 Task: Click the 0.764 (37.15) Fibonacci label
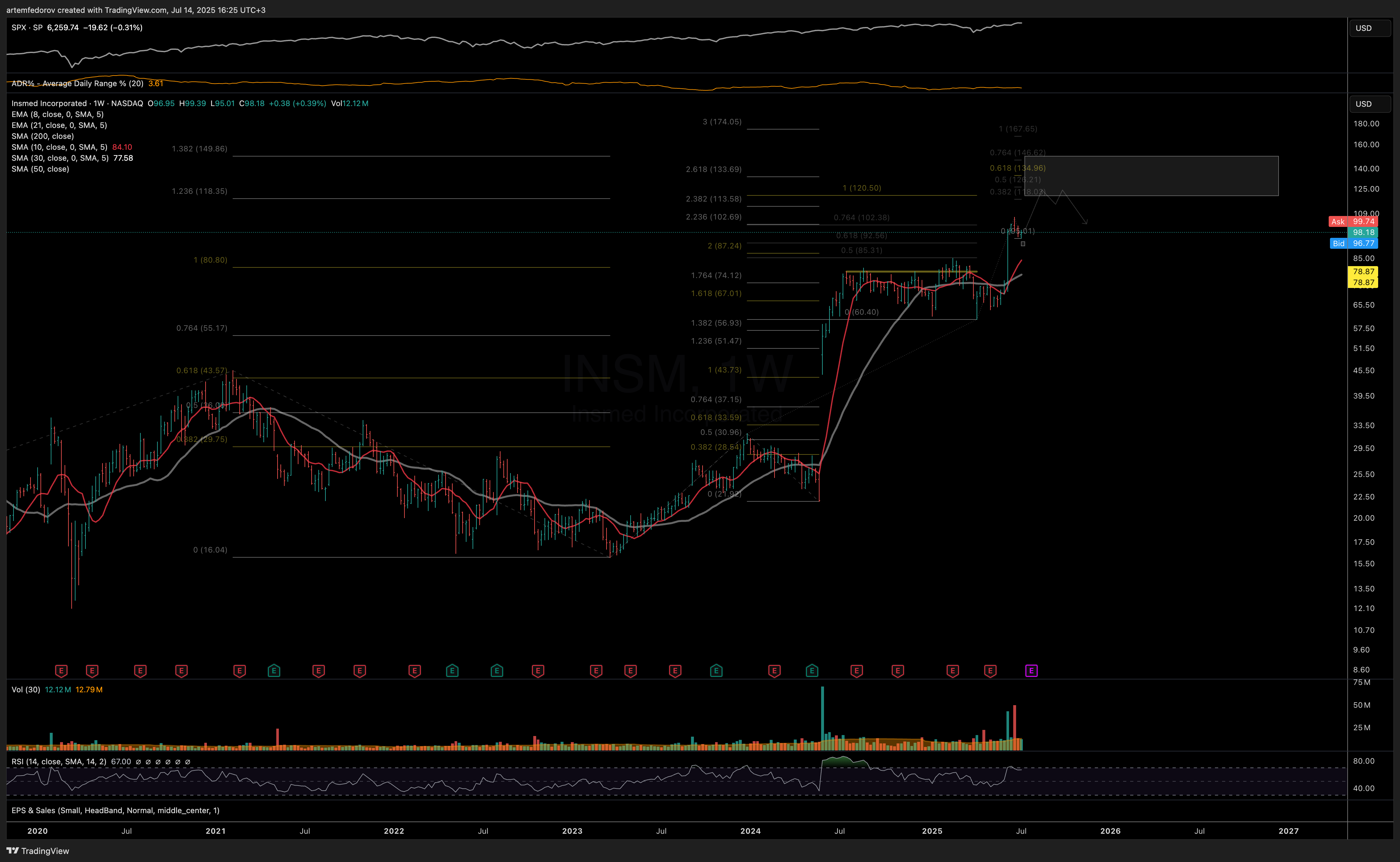click(x=716, y=399)
